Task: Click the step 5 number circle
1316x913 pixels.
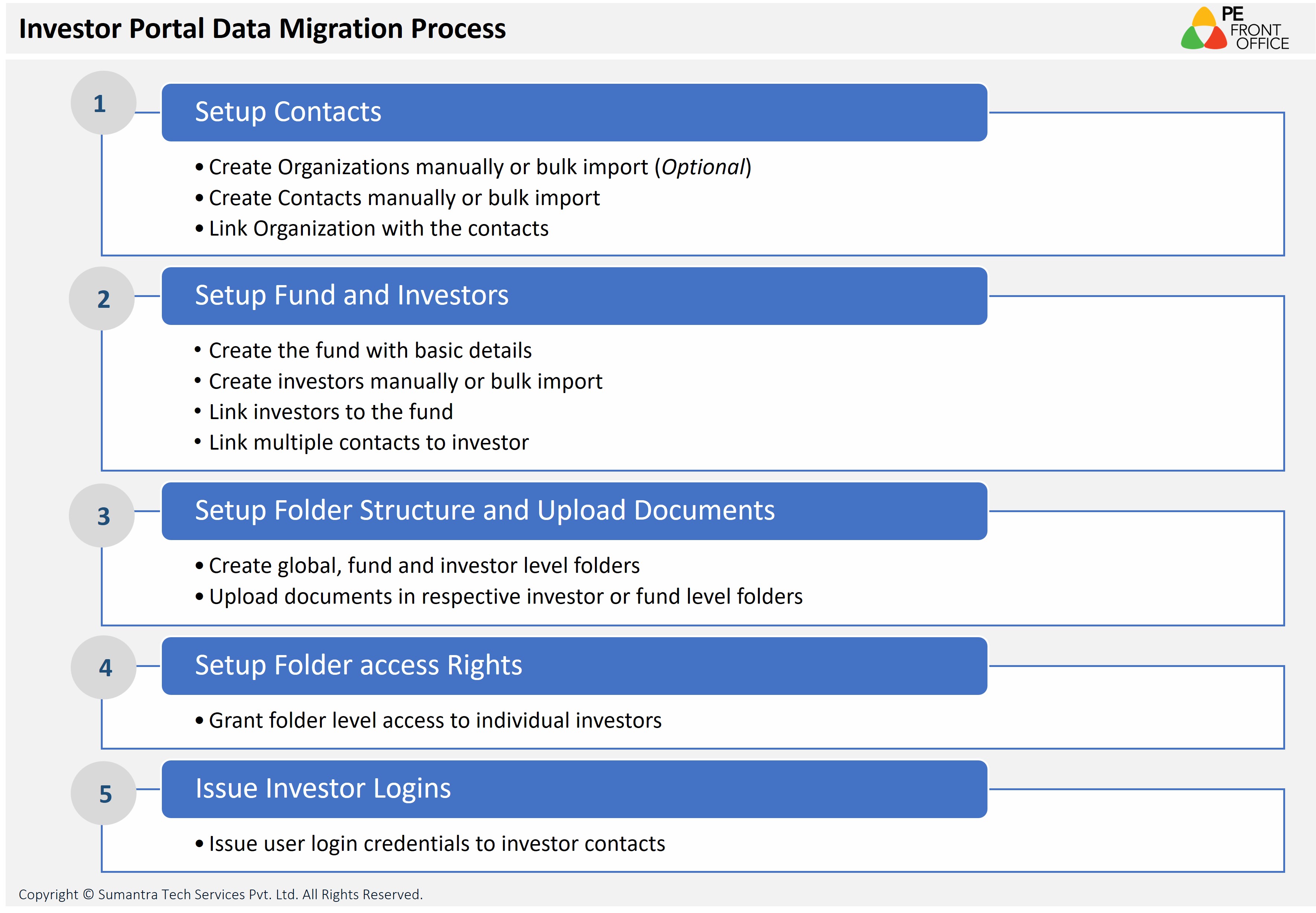Action: 103,793
